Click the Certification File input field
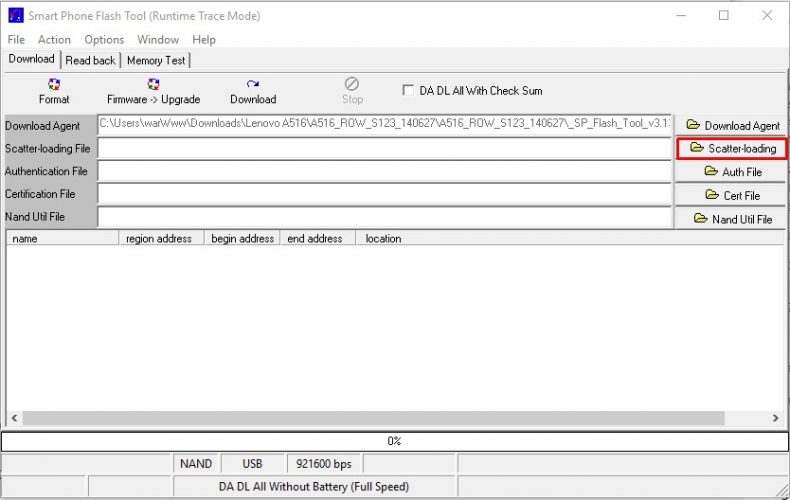Viewport: 790px width, 500px height. pyautogui.click(x=384, y=194)
